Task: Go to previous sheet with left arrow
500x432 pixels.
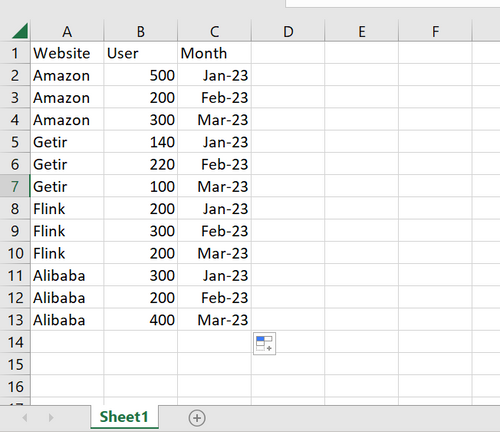Action: click(x=25, y=418)
